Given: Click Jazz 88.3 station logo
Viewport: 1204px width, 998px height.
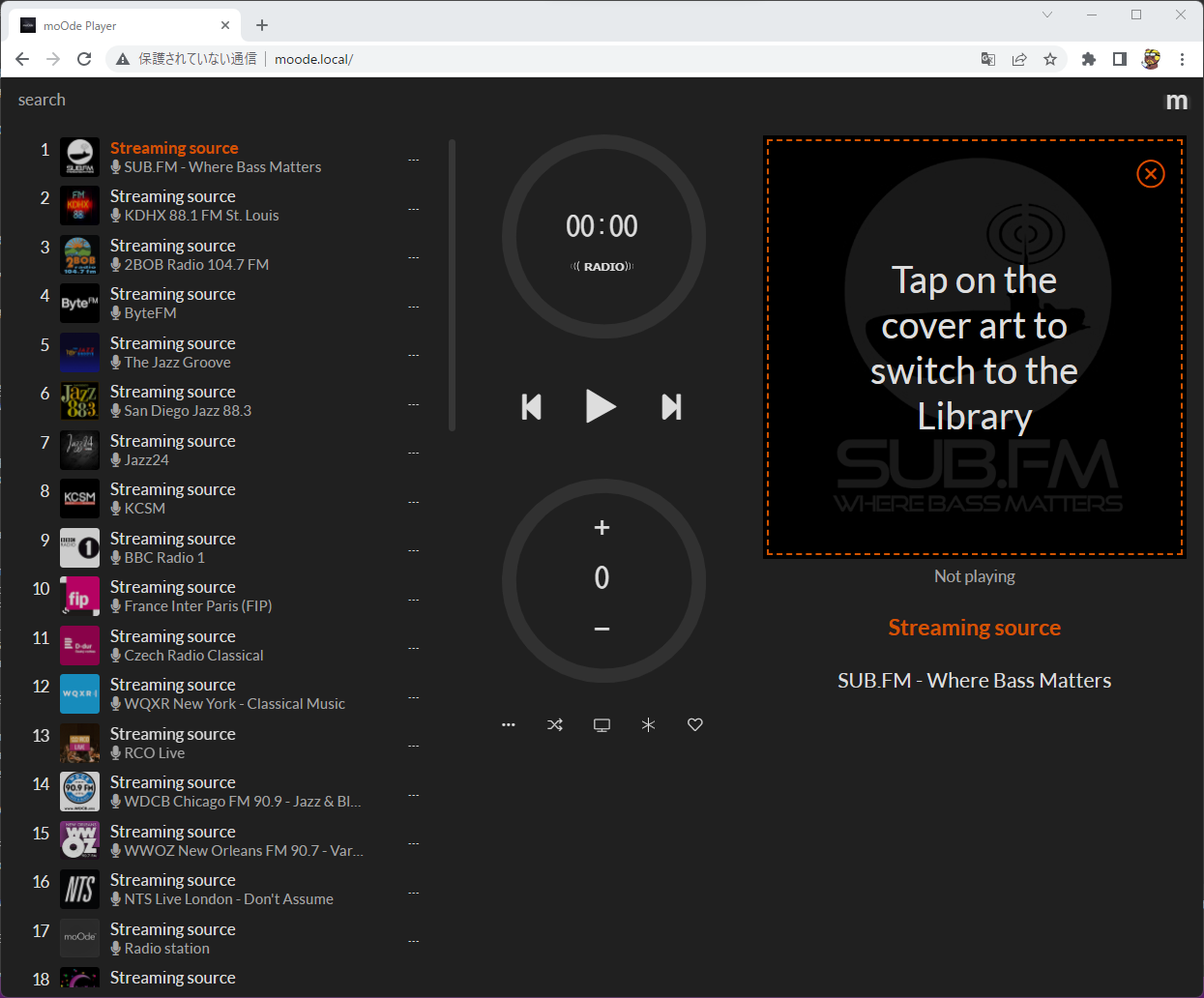Looking at the screenshot, I should click(x=79, y=401).
